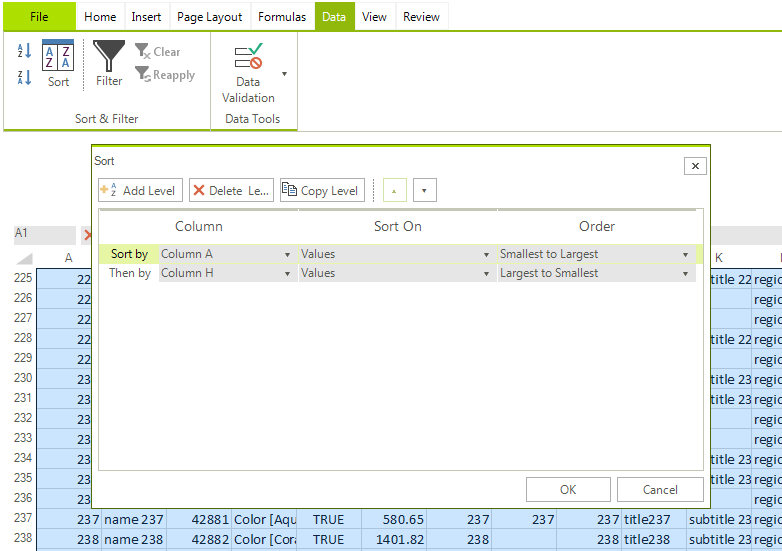
Task: Expand the Data Validation dropdown arrow
Action: click(x=284, y=74)
